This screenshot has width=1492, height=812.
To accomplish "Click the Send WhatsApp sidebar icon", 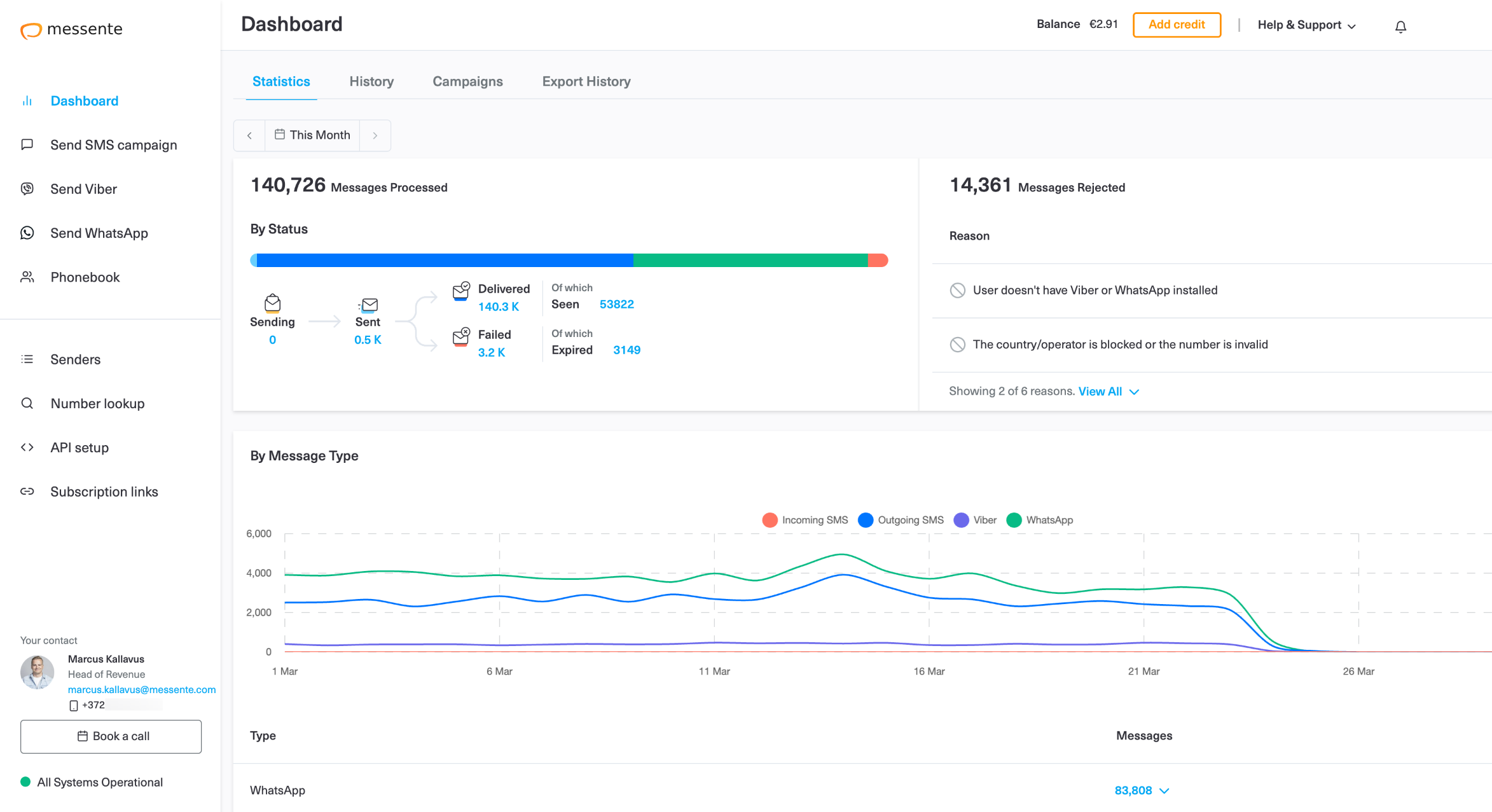I will 27,233.
